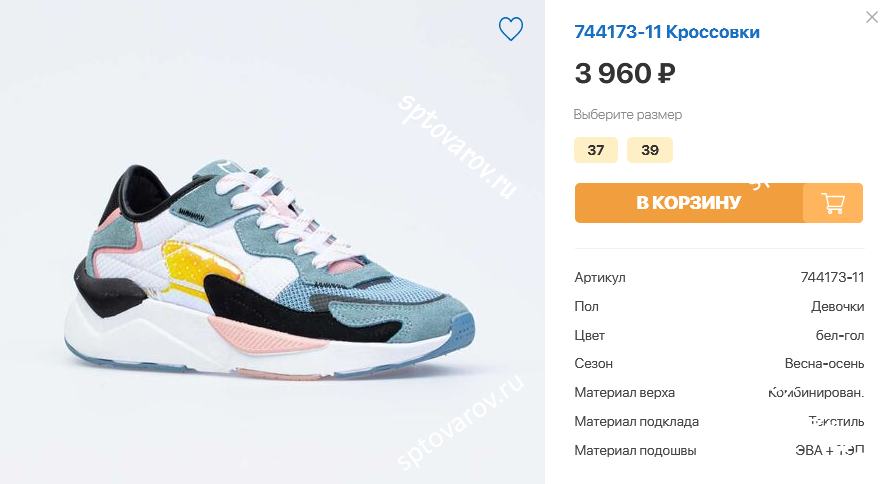This screenshot has width=885, height=484.
Task: Add sneakers to favorites with heart icon
Action: (511, 29)
